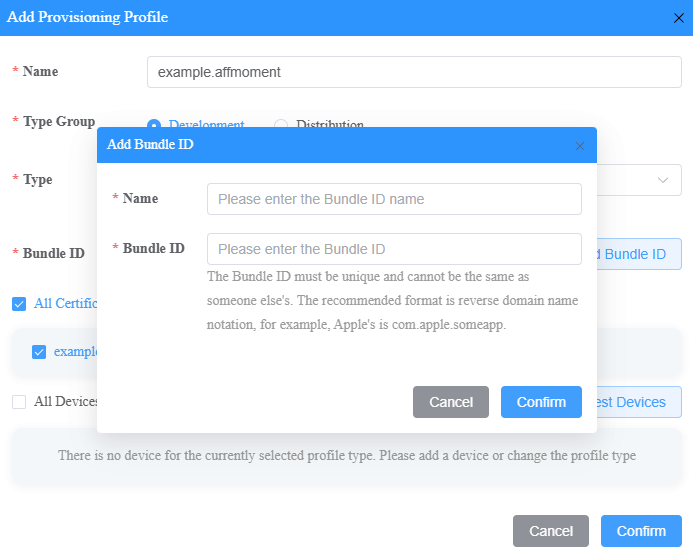Select the Development type group radio

154,125
